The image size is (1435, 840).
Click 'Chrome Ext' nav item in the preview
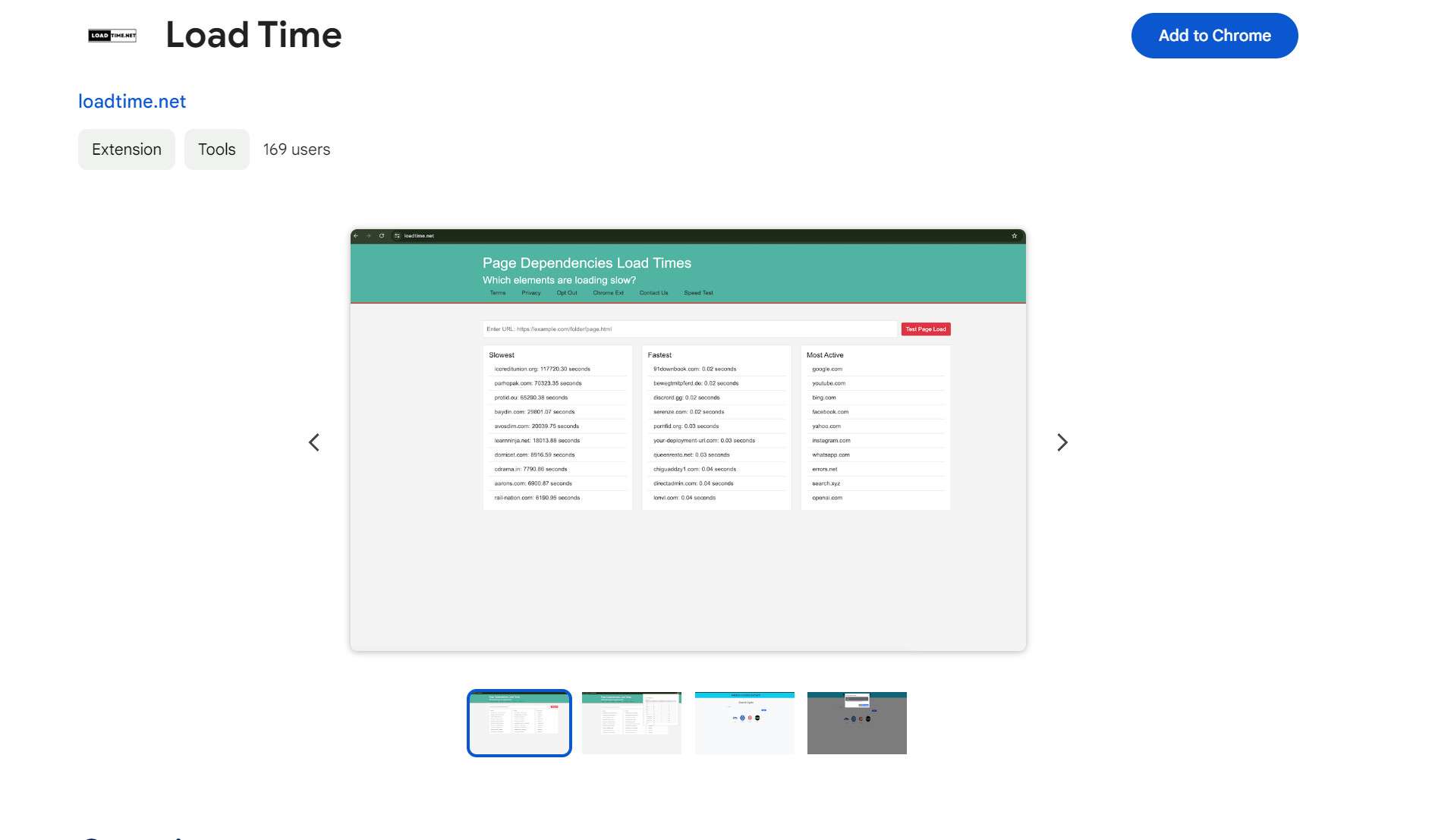point(608,293)
